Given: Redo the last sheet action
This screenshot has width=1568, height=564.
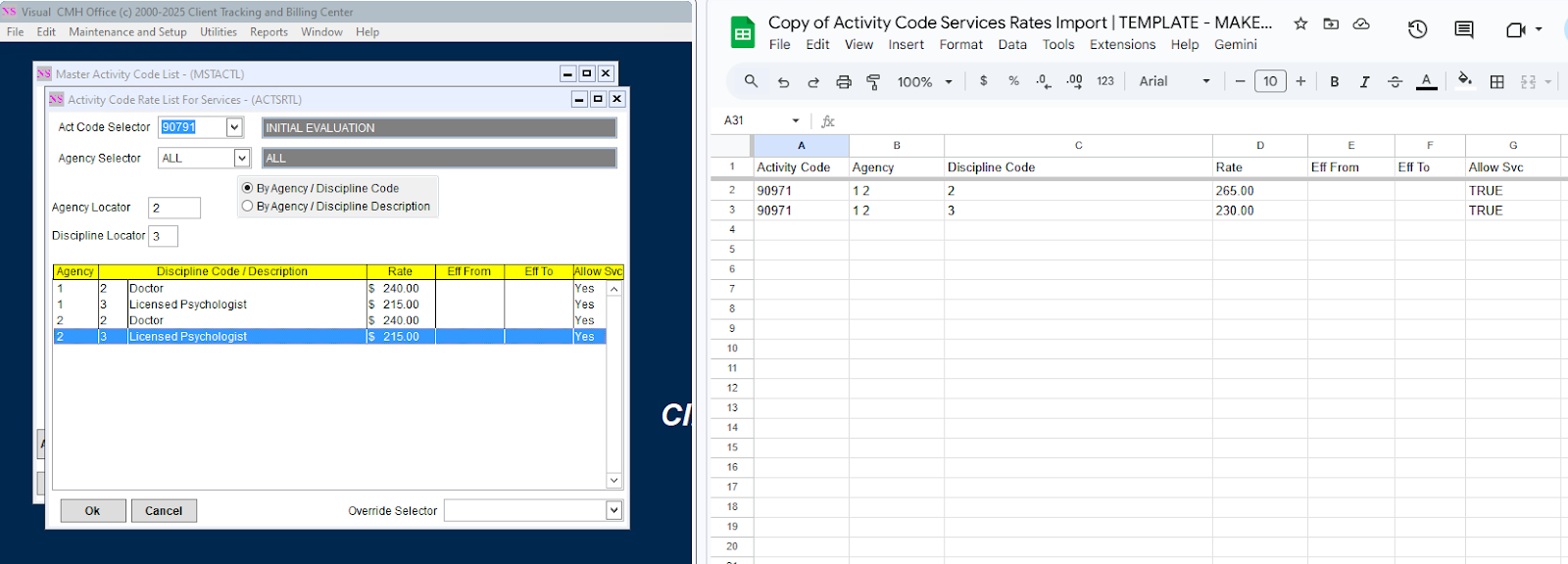Looking at the screenshot, I should [x=813, y=82].
